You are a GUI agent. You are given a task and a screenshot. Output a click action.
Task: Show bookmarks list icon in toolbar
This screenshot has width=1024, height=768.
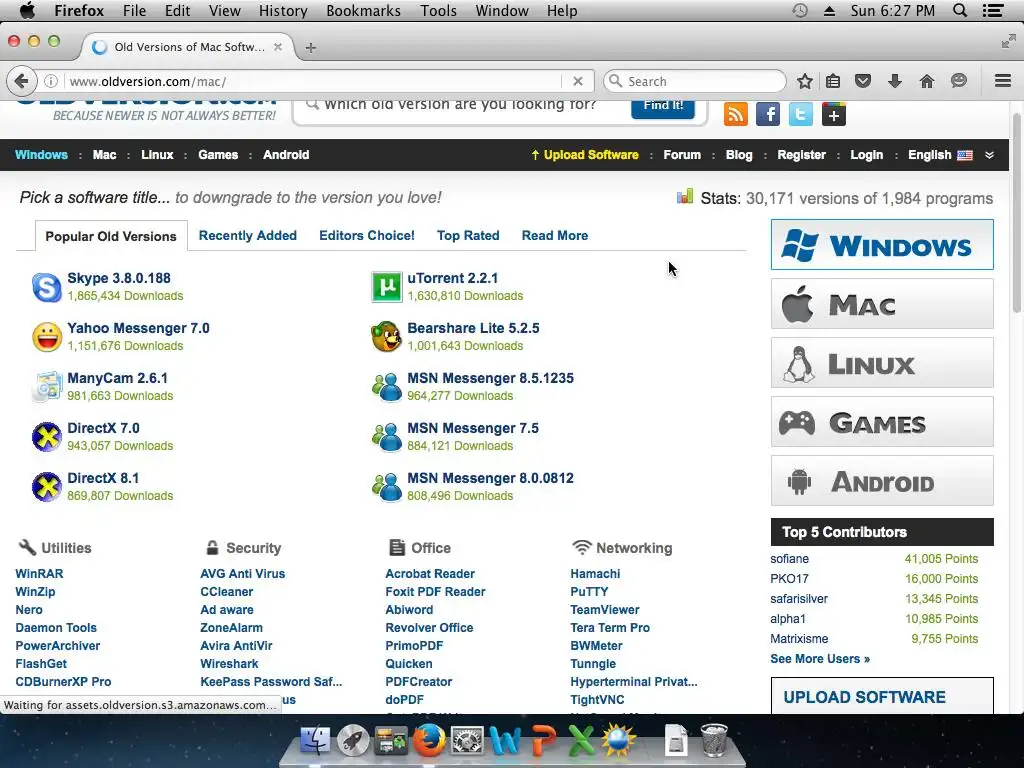click(833, 81)
